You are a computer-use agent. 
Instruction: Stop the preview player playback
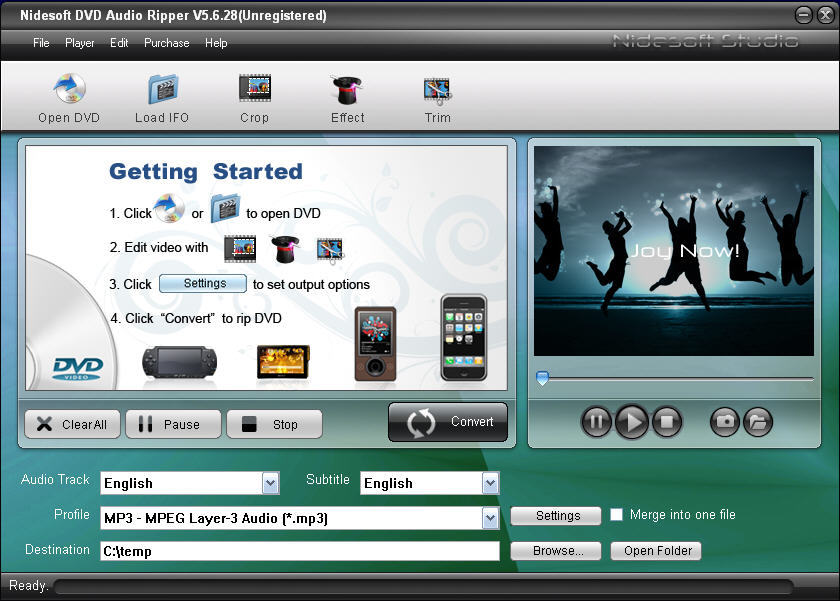coord(667,422)
